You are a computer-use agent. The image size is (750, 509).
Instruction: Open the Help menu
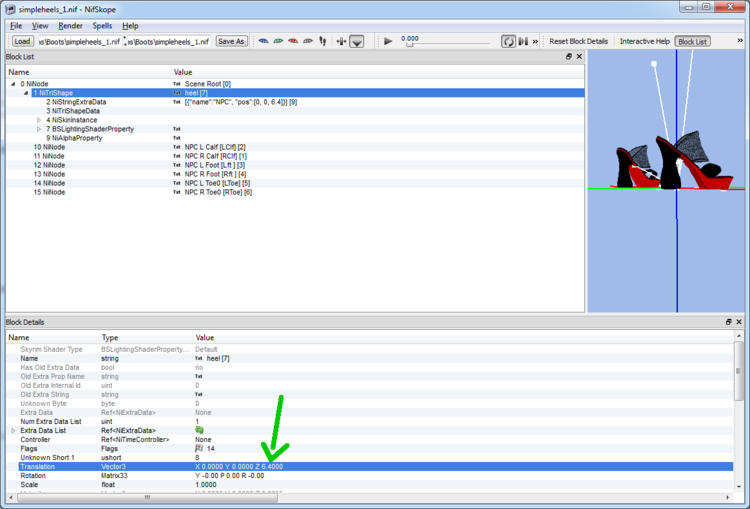[130, 26]
